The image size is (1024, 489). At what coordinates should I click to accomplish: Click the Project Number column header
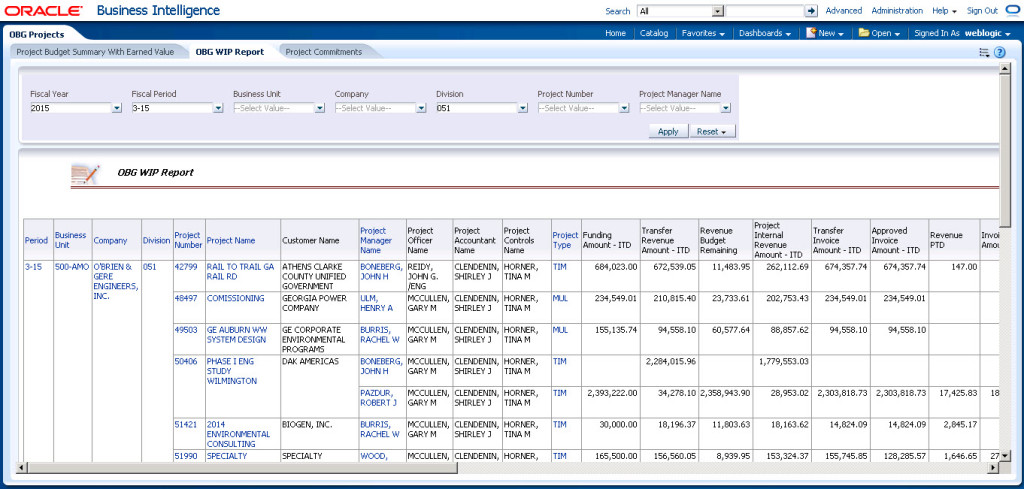[x=187, y=240]
